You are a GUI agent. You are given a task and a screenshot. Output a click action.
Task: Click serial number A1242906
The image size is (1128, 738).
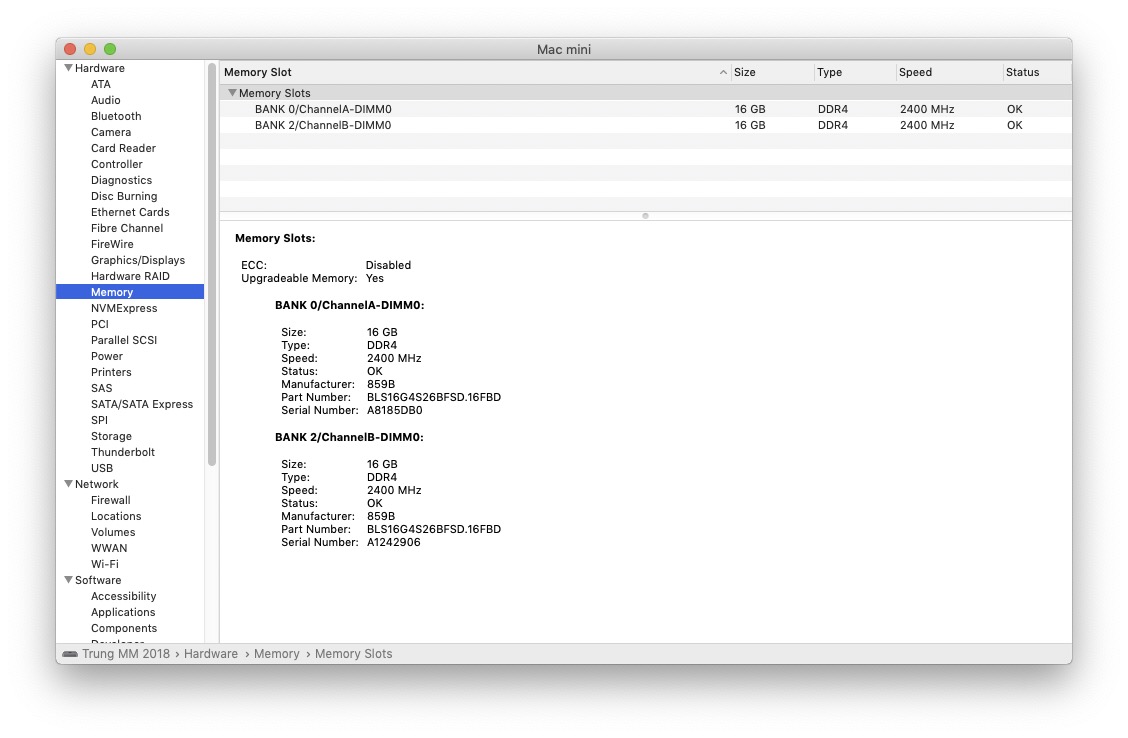click(394, 542)
